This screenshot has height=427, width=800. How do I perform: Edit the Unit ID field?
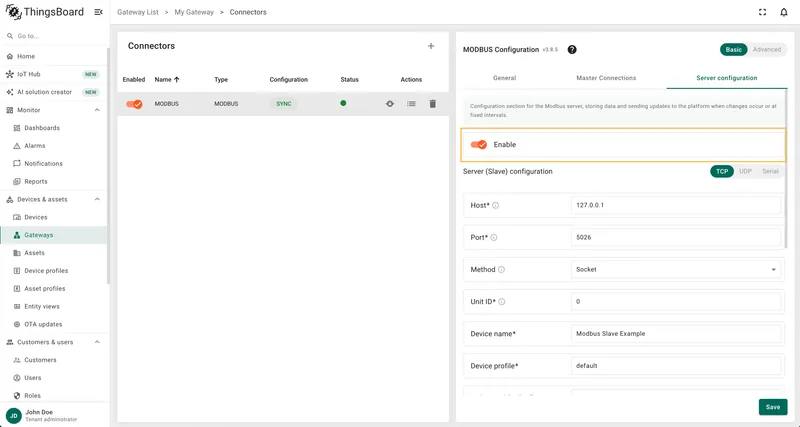click(676, 302)
